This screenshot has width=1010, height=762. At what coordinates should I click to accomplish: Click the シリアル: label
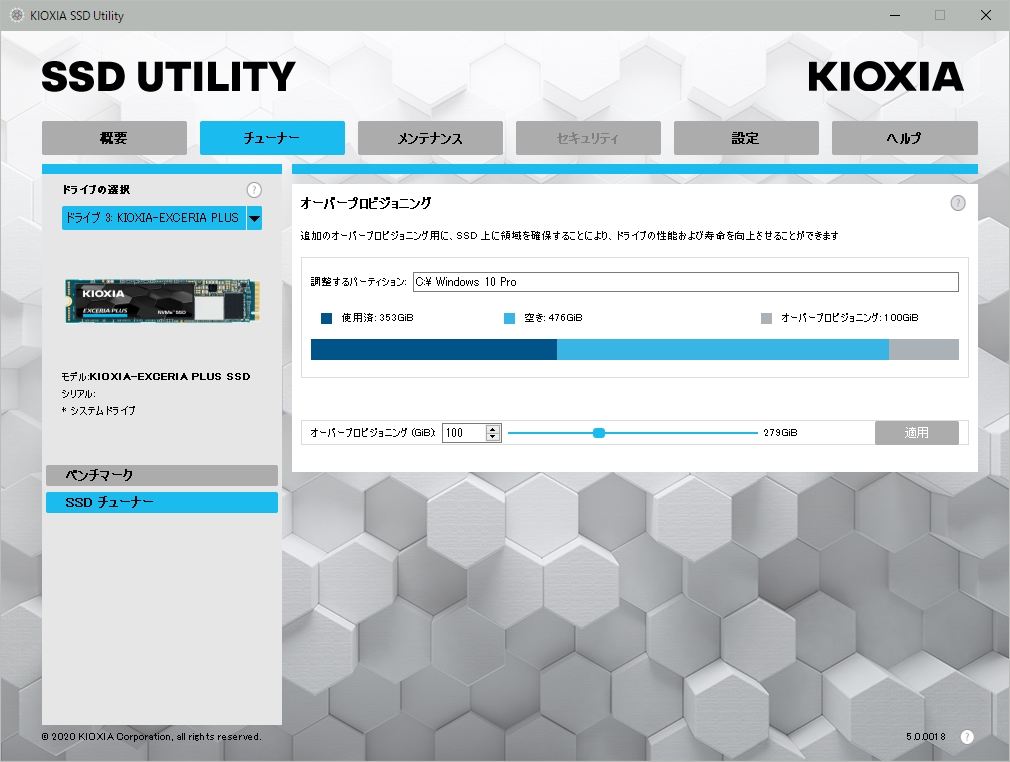click(x=79, y=394)
